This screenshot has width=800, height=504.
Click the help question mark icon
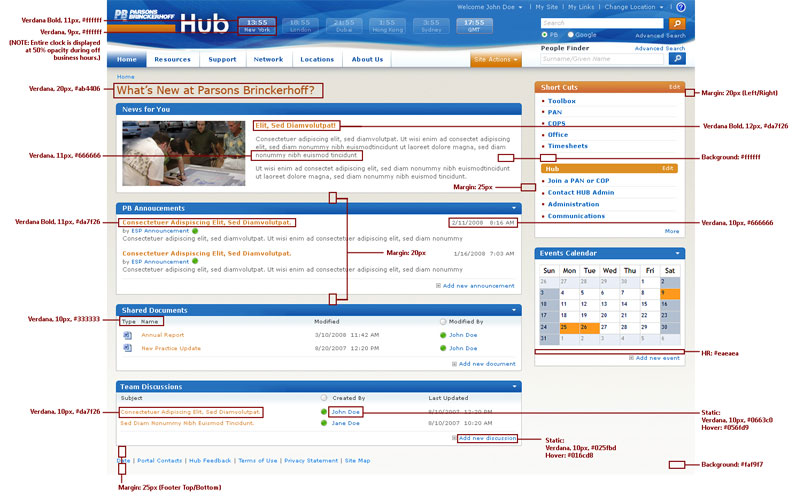[x=681, y=7]
